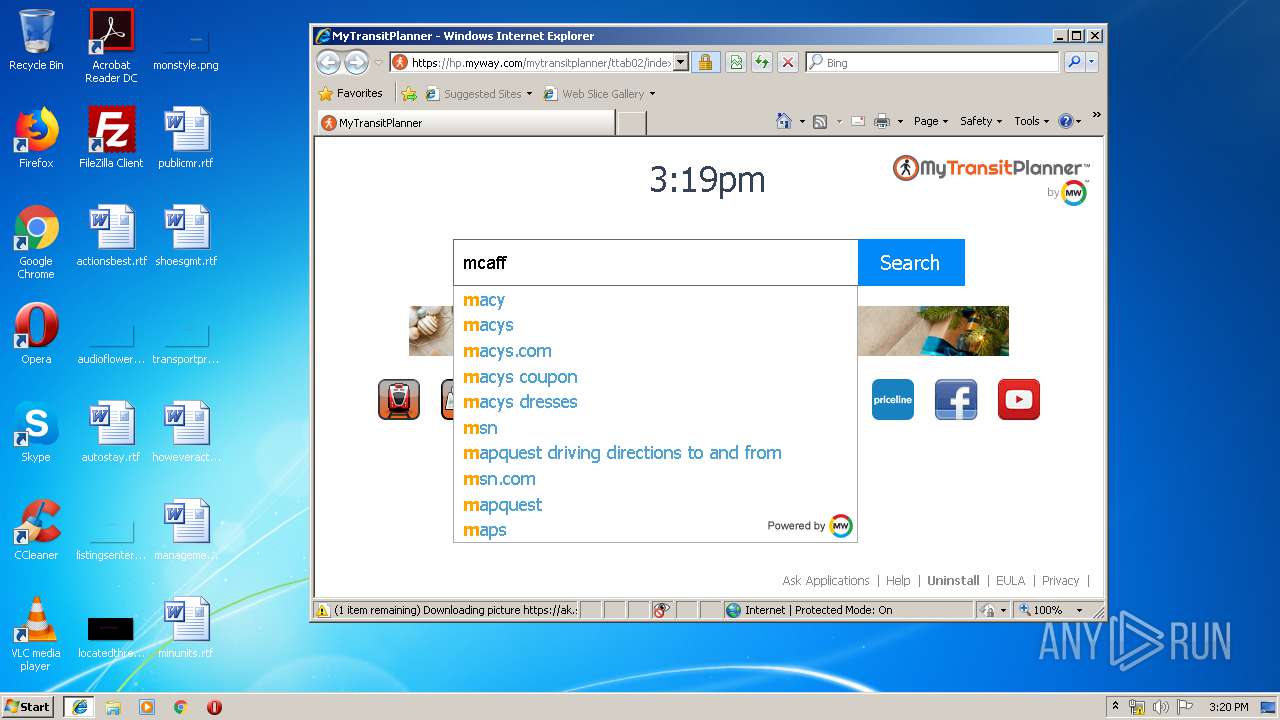Click the Bing search magnifier button
1280x720 pixels.
[1074, 62]
